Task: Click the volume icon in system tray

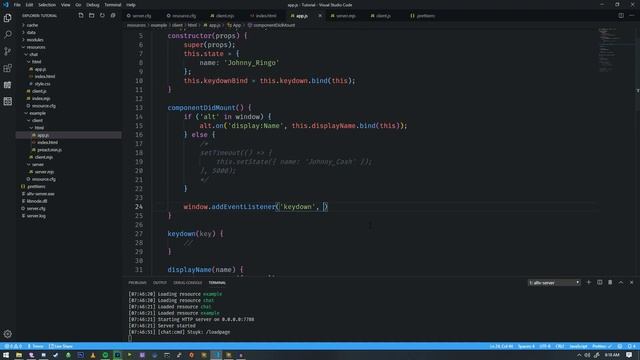Action: [587, 355]
